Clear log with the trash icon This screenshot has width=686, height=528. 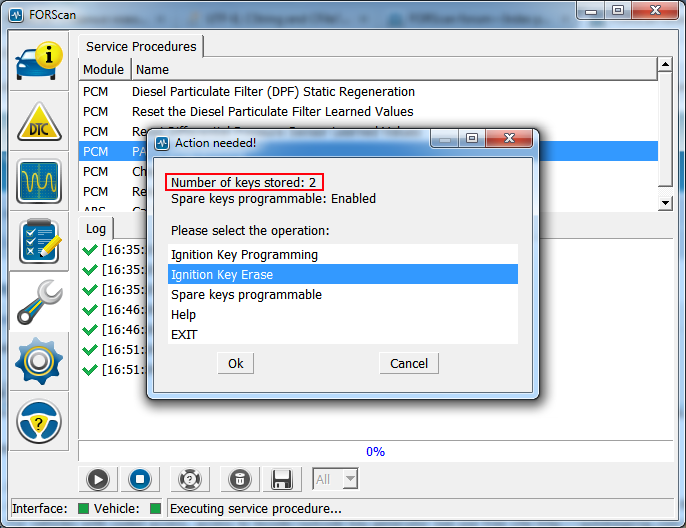[x=240, y=479]
